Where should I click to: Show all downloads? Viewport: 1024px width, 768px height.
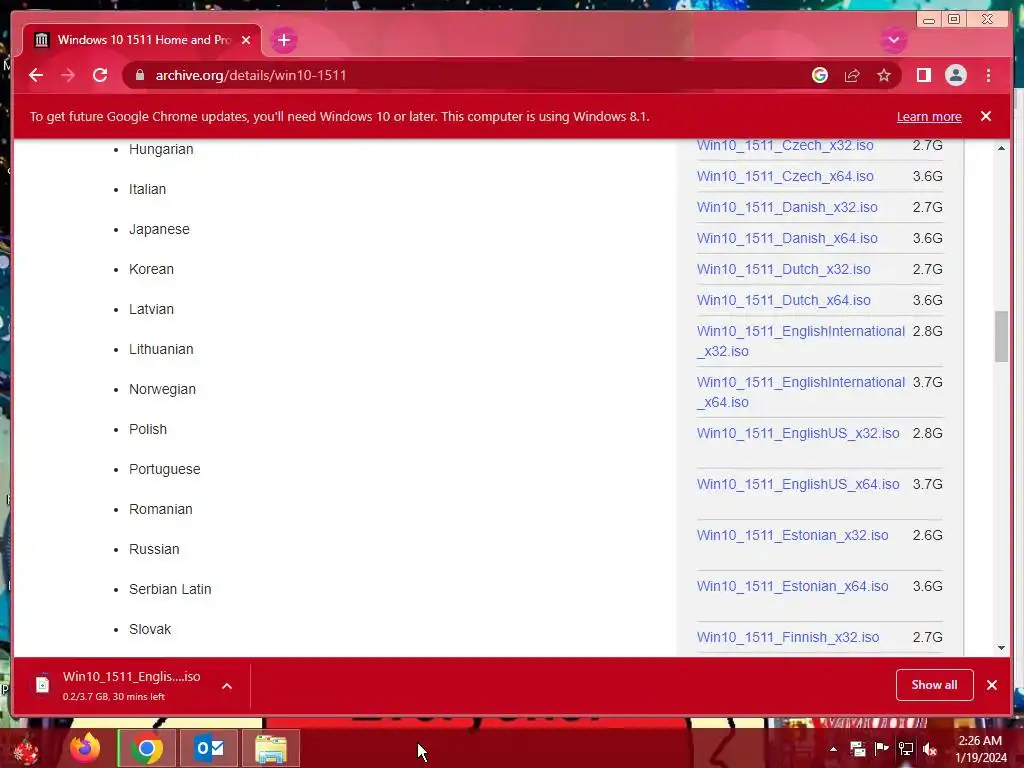click(x=934, y=684)
